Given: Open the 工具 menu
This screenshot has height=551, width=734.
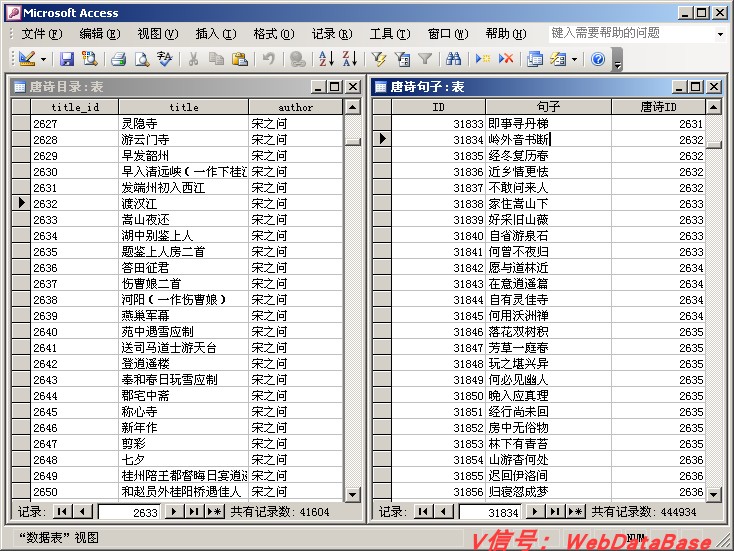Looking at the screenshot, I should (390, 34).
